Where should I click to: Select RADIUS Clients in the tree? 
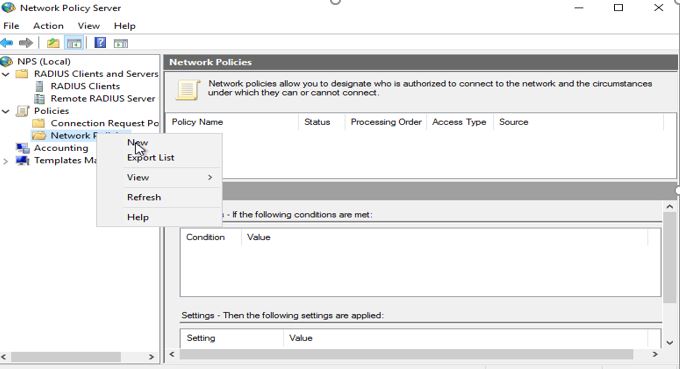click(85, 86)
